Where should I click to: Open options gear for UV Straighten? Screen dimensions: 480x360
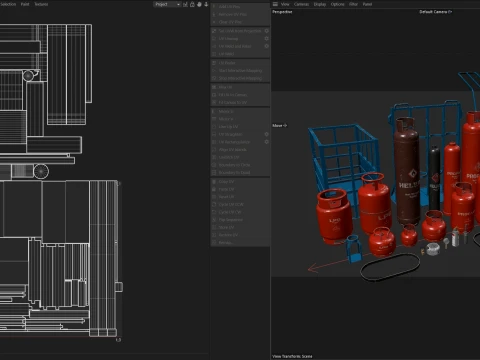[266, 134]
